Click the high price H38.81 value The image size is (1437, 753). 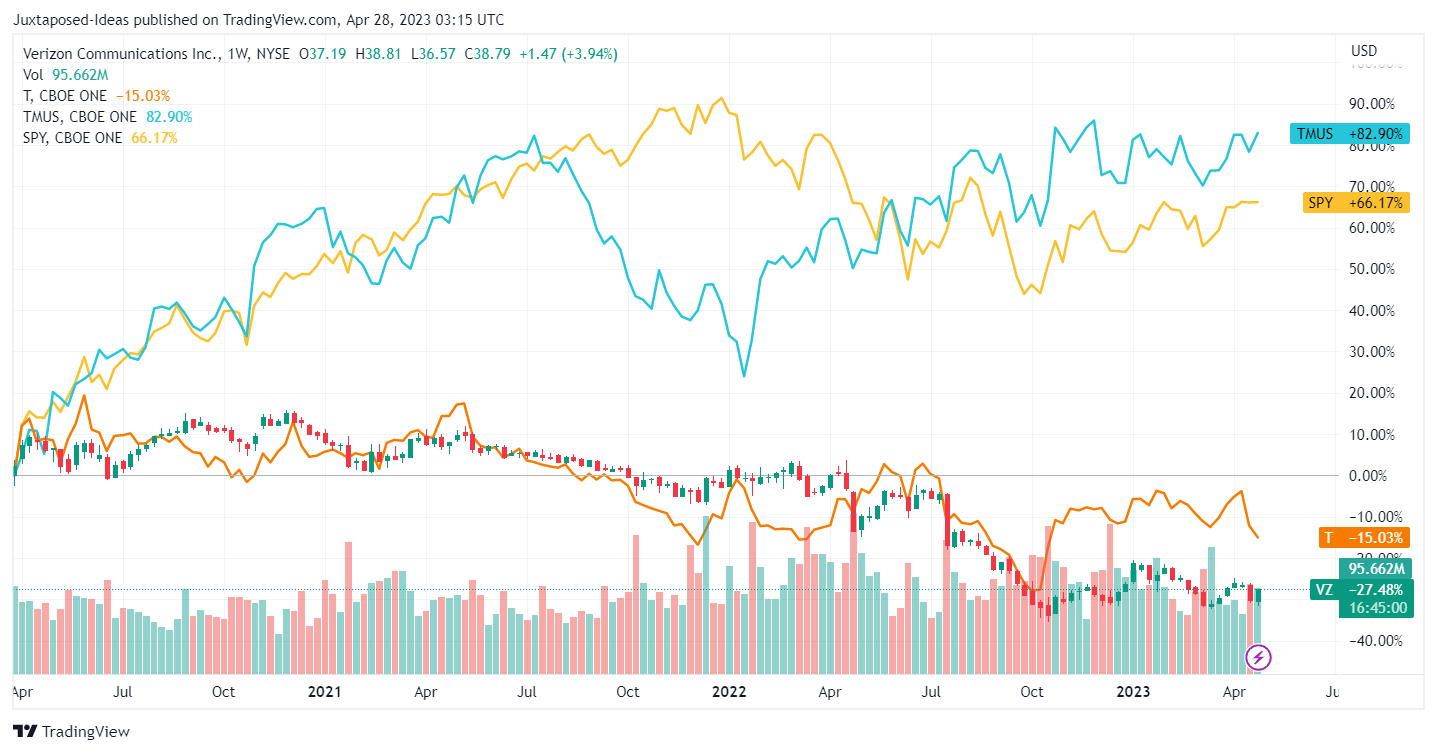click(381, 54)
